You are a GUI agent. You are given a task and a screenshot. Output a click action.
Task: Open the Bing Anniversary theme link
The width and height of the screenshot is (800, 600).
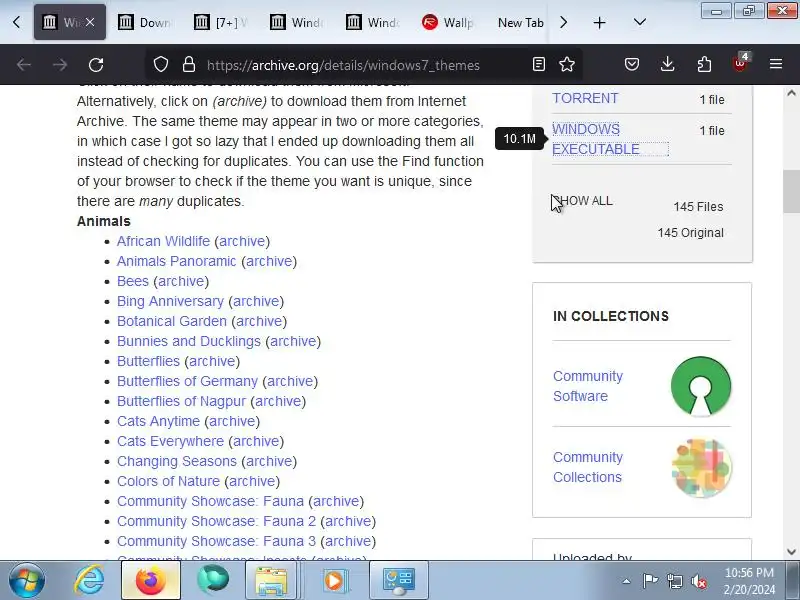pos(170,301)
